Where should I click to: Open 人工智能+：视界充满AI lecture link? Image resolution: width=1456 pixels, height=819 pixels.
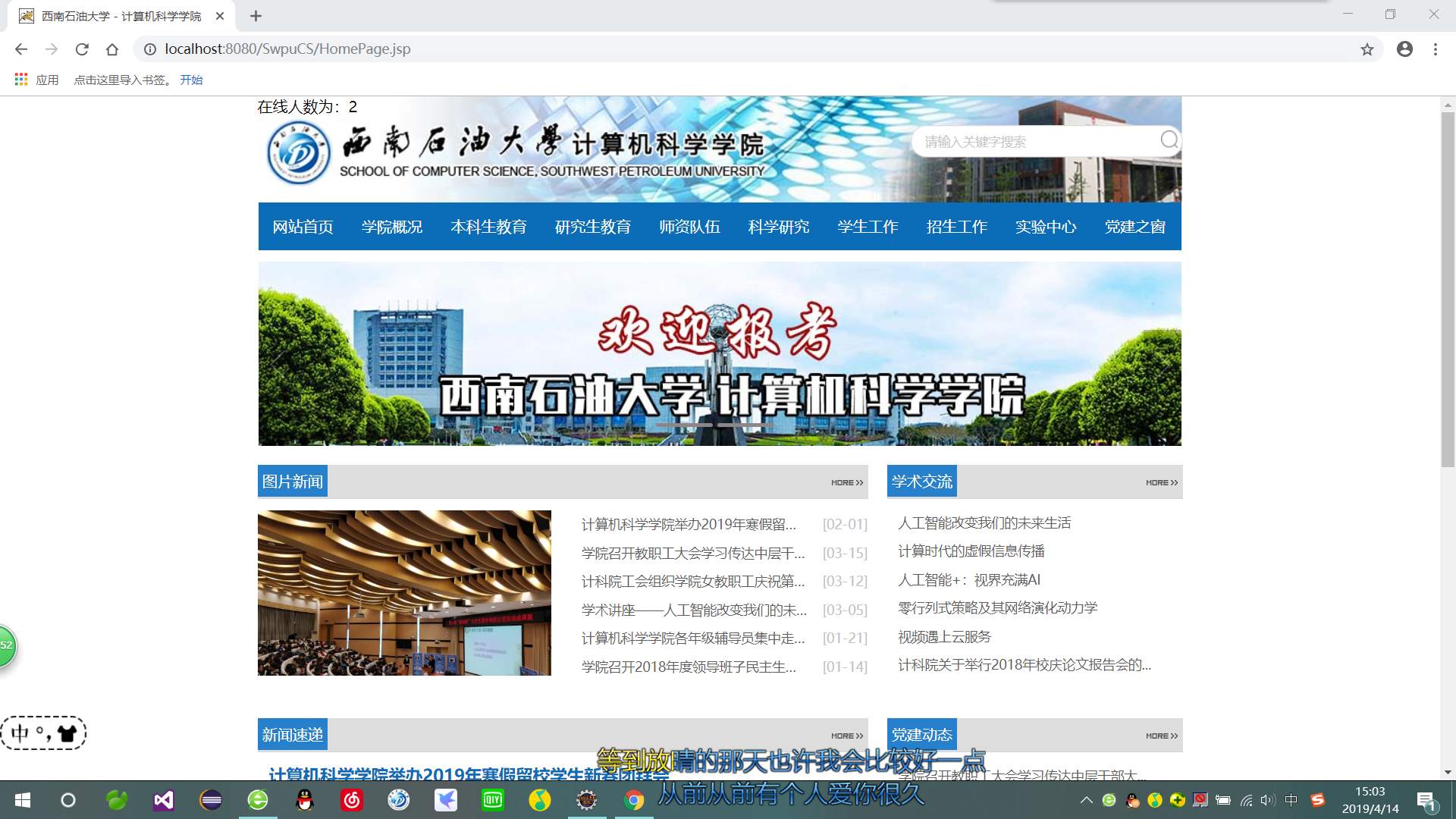pos(969,579)
